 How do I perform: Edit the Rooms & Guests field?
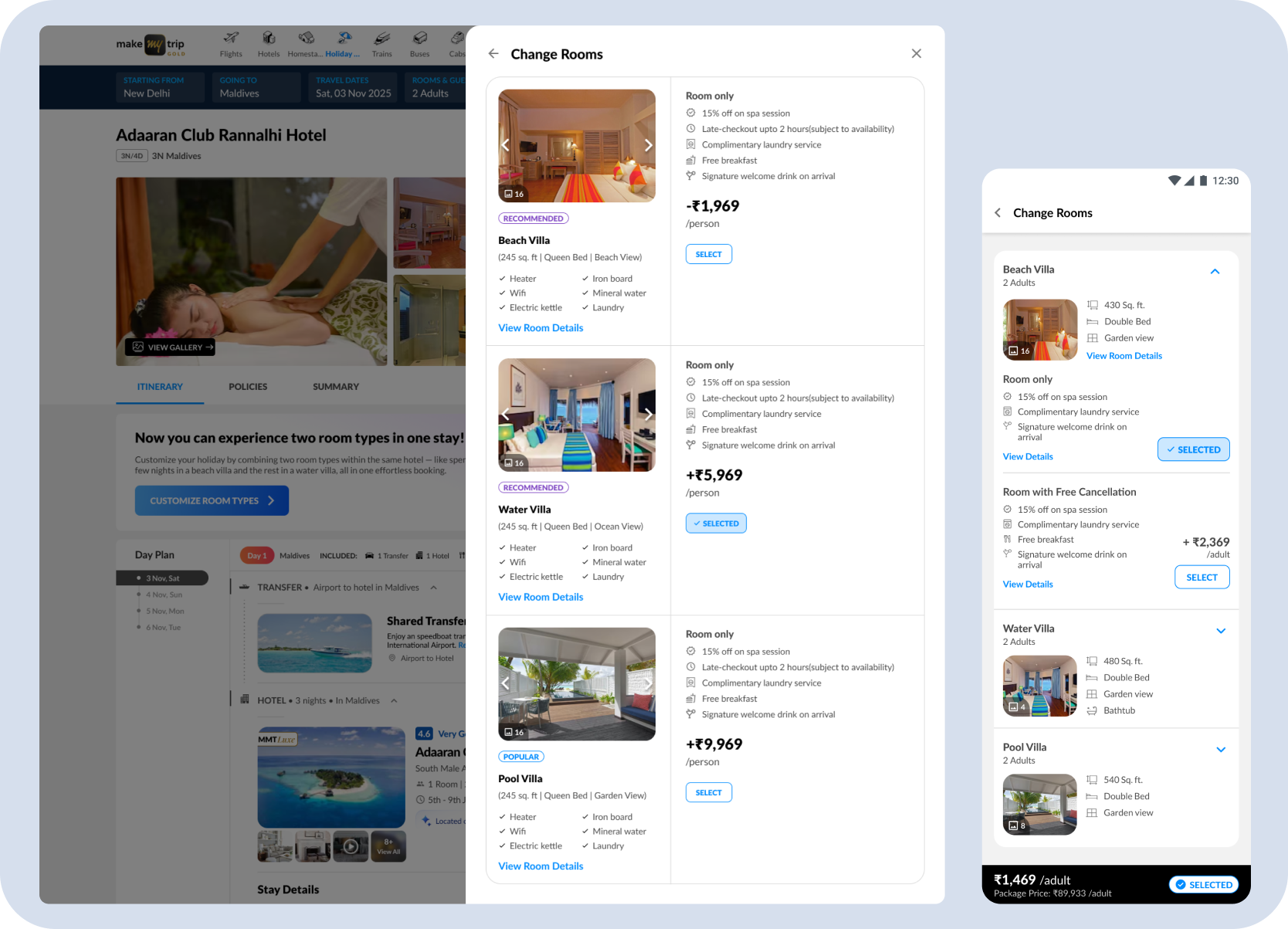(x=436, y=87)
